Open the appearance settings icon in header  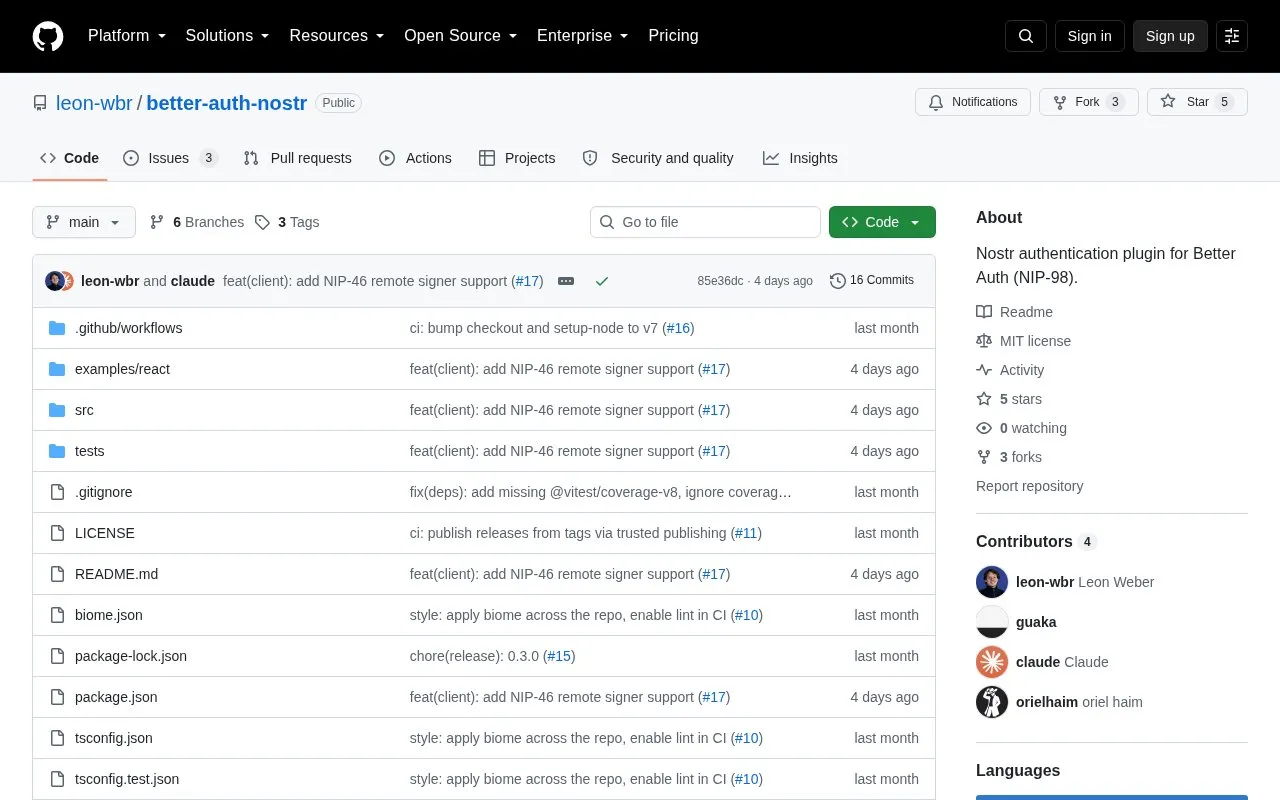coord(1232,36)
